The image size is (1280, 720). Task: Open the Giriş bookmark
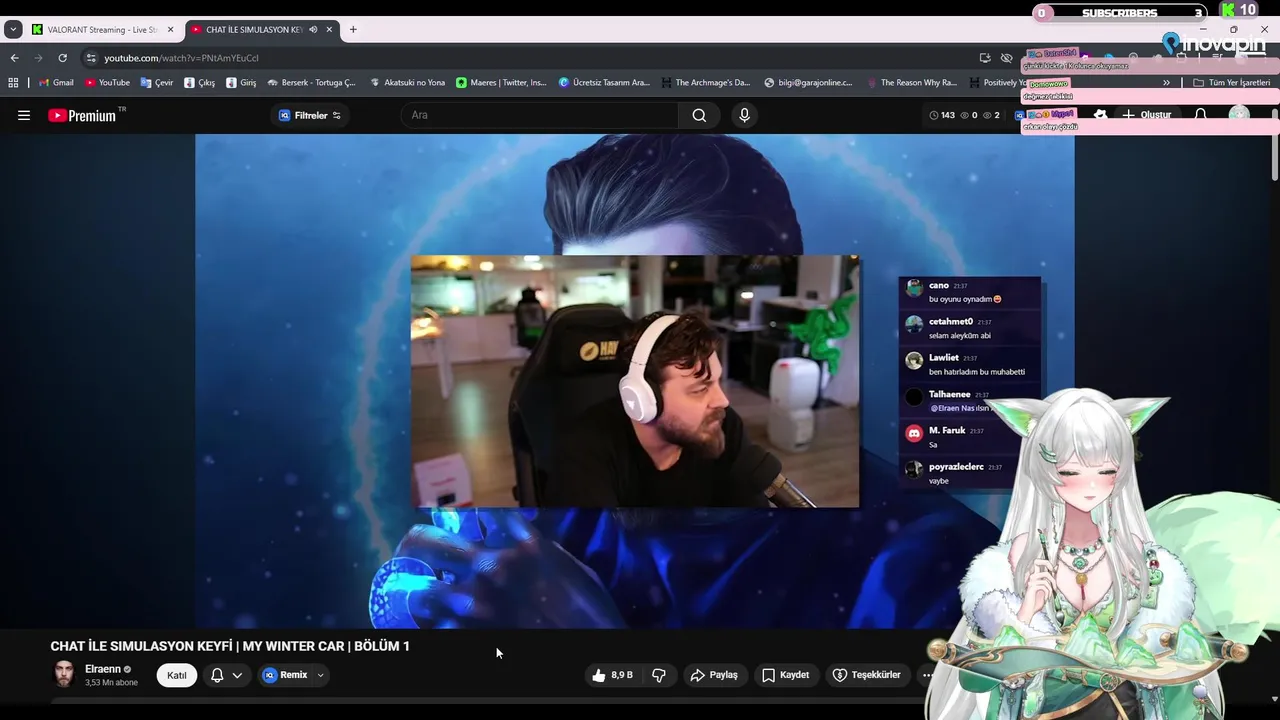[x=241, y=83]
